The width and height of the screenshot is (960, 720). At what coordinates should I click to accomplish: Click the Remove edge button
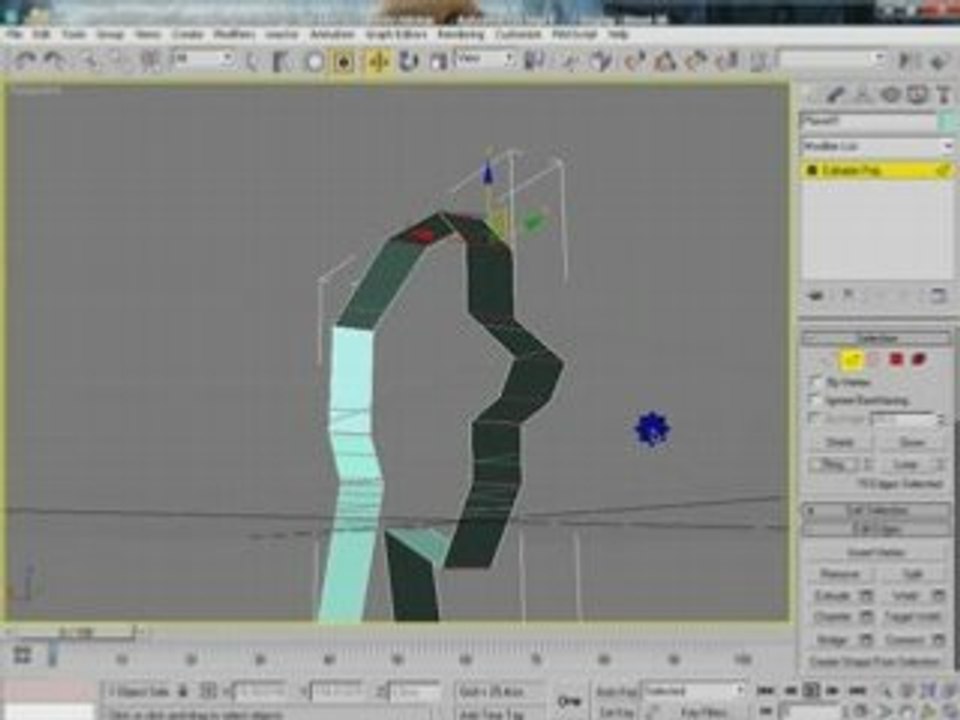coord(840,574)
